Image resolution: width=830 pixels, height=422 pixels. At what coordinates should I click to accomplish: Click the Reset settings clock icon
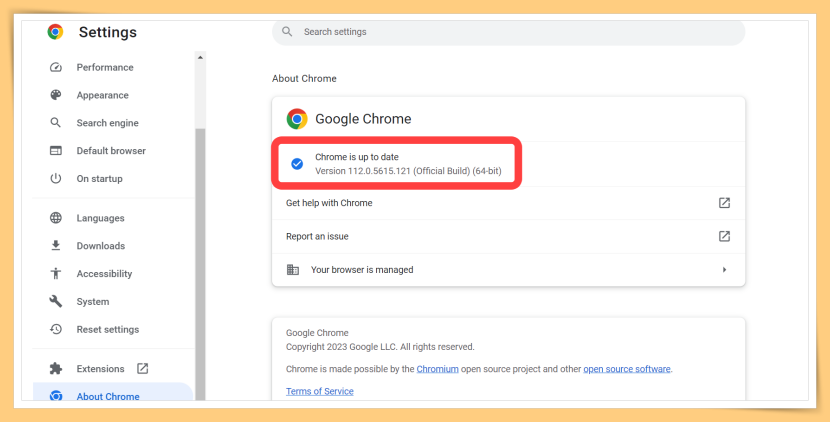(56, 329)
